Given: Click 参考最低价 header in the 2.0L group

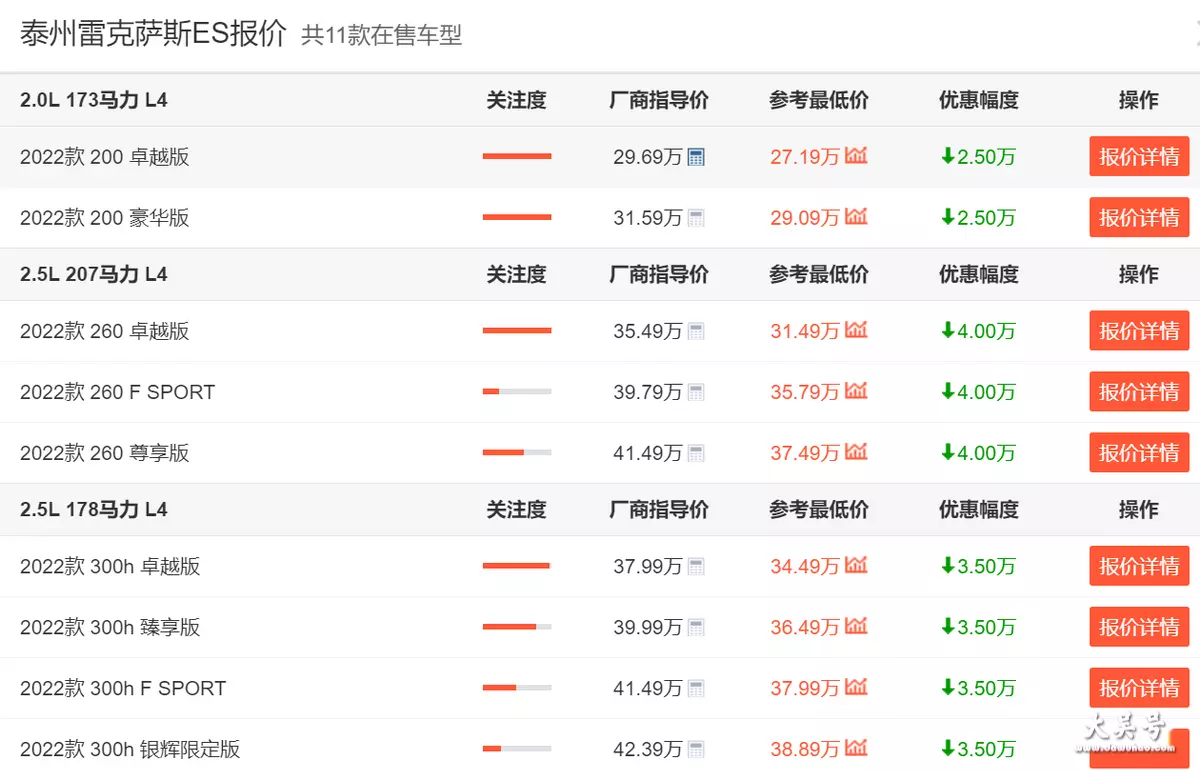Looking at the screenshot, I should click(819, 100).
